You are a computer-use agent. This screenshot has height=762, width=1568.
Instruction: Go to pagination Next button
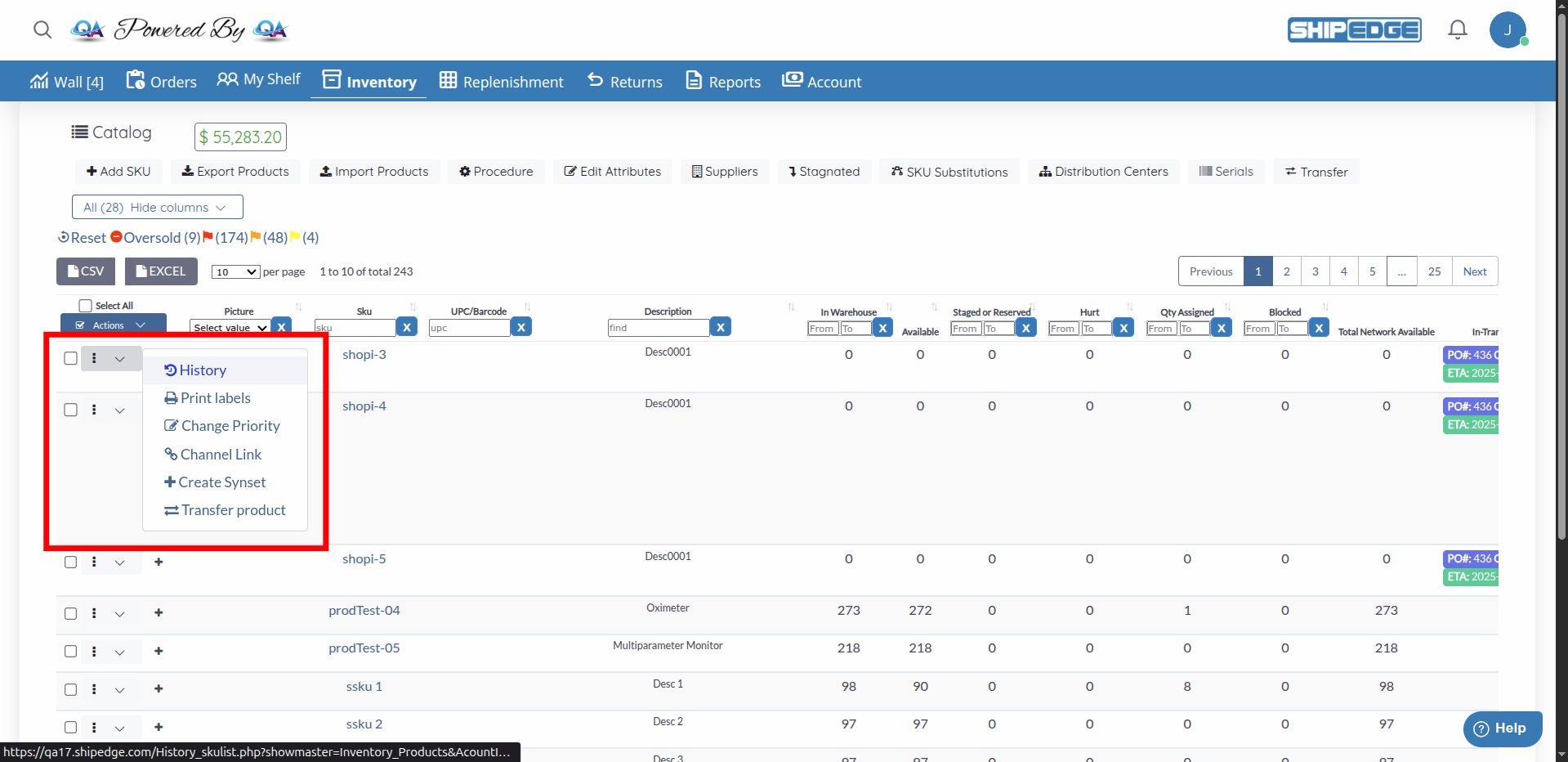point(1474,271)
